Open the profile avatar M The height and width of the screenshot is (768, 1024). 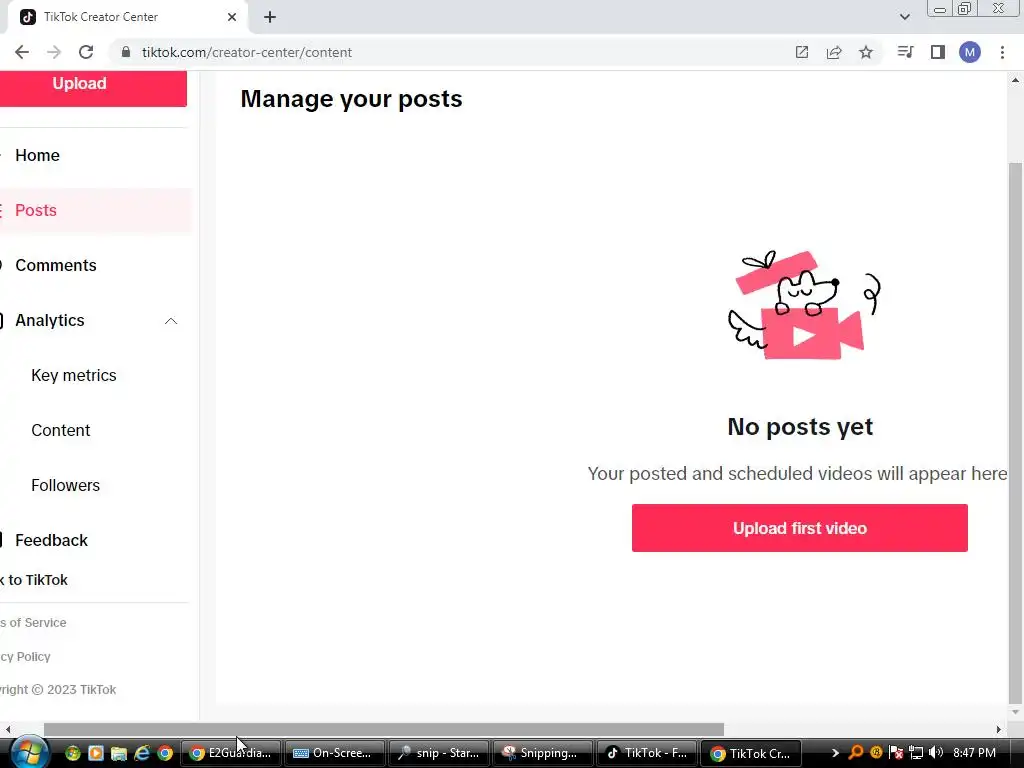[970, 52]
